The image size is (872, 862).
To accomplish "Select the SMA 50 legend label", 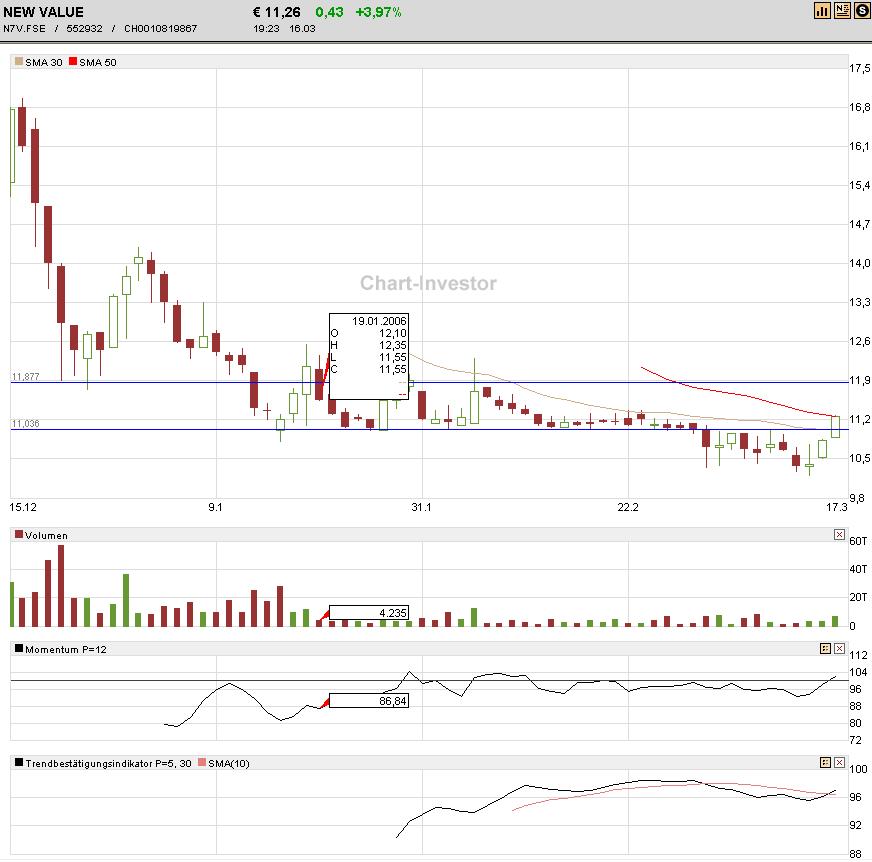I will [97, 62].
